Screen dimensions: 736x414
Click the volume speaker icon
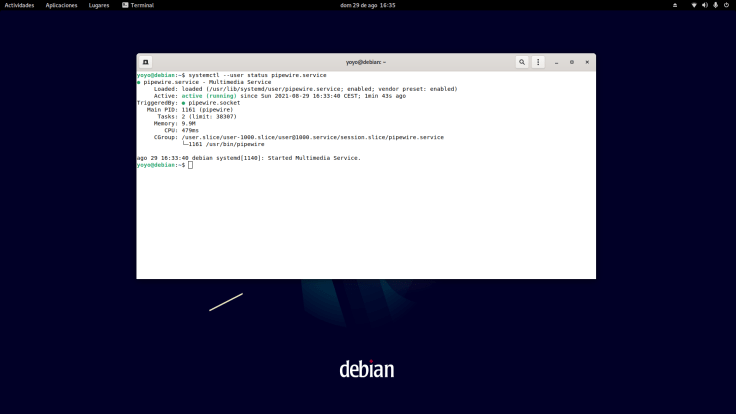click(704, 5)
